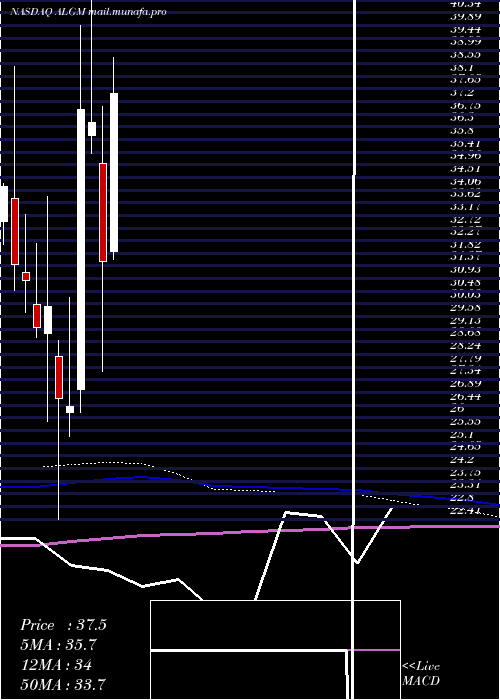Click the '5MA : 35.7' value

[58, 645]
